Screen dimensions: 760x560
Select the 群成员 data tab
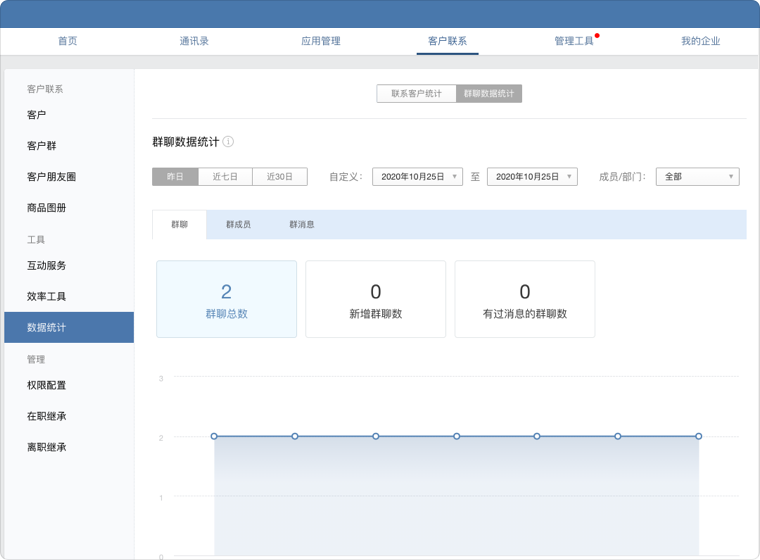[238, 224]
